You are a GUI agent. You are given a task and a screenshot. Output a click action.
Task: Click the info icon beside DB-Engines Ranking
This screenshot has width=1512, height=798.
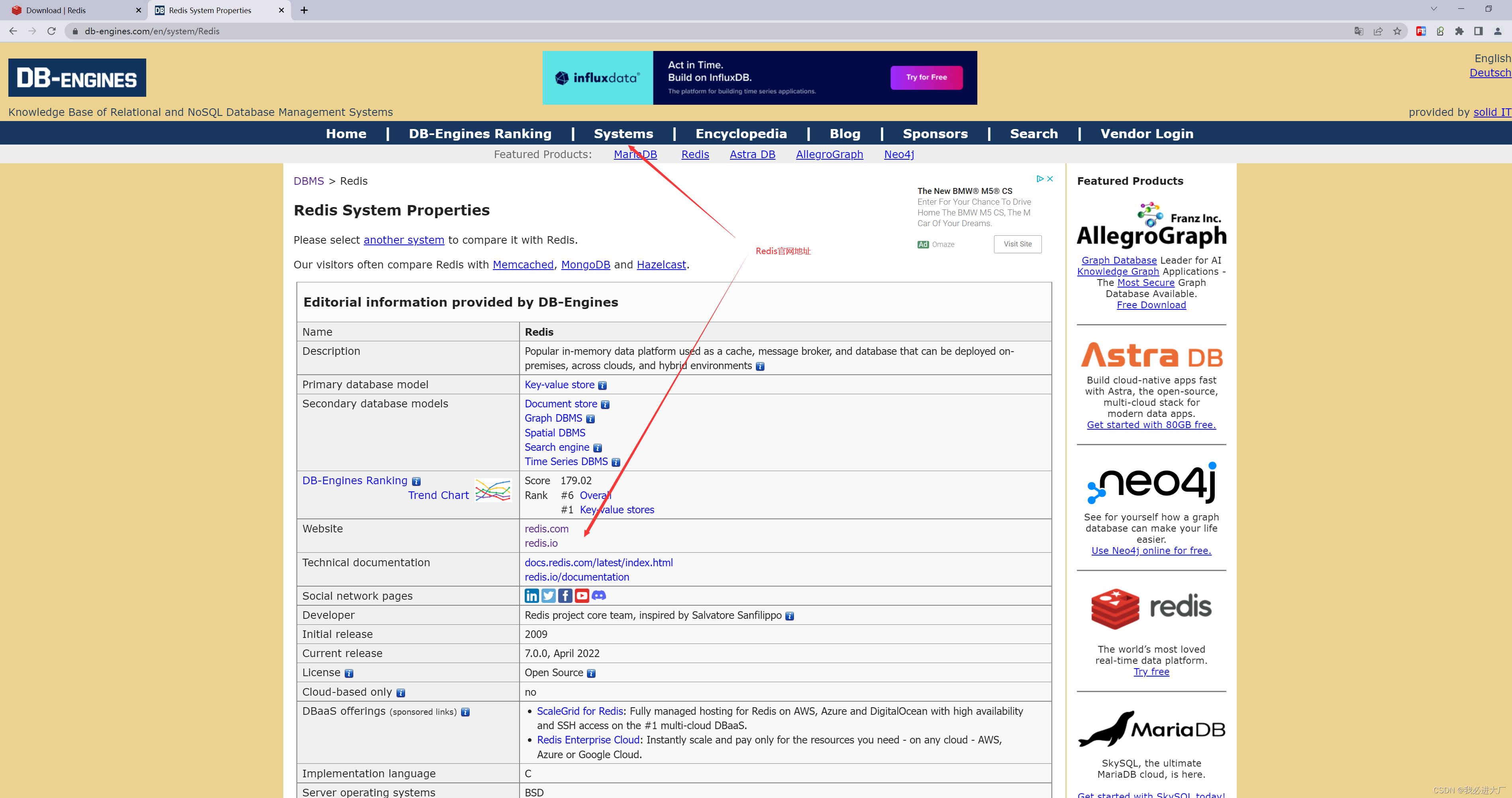(x=416, y=482)
